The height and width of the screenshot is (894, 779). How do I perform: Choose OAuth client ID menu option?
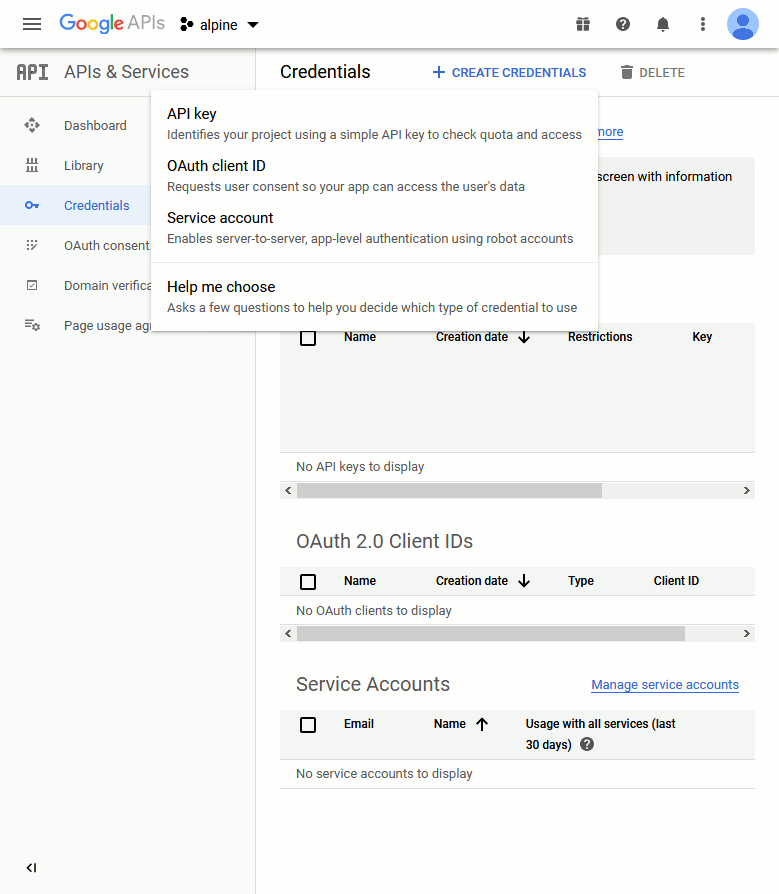[x=374, y=176]
